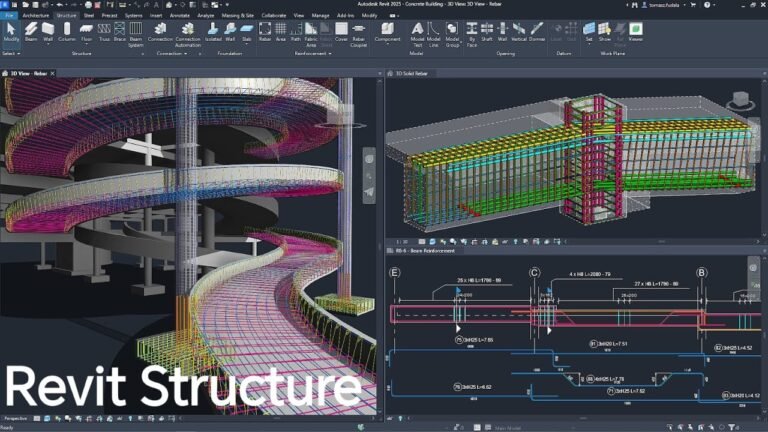Select By Face opening tool
Screen dimensions: 768x432
click(x=472, y=34)
